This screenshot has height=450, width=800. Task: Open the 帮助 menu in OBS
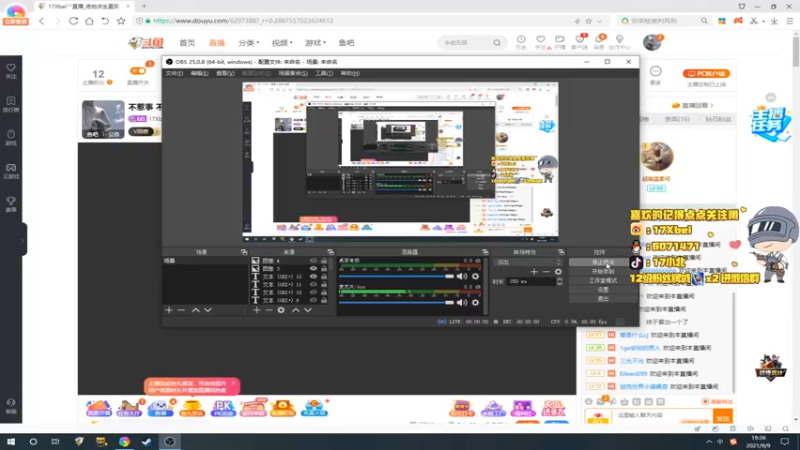coord(350,73)
